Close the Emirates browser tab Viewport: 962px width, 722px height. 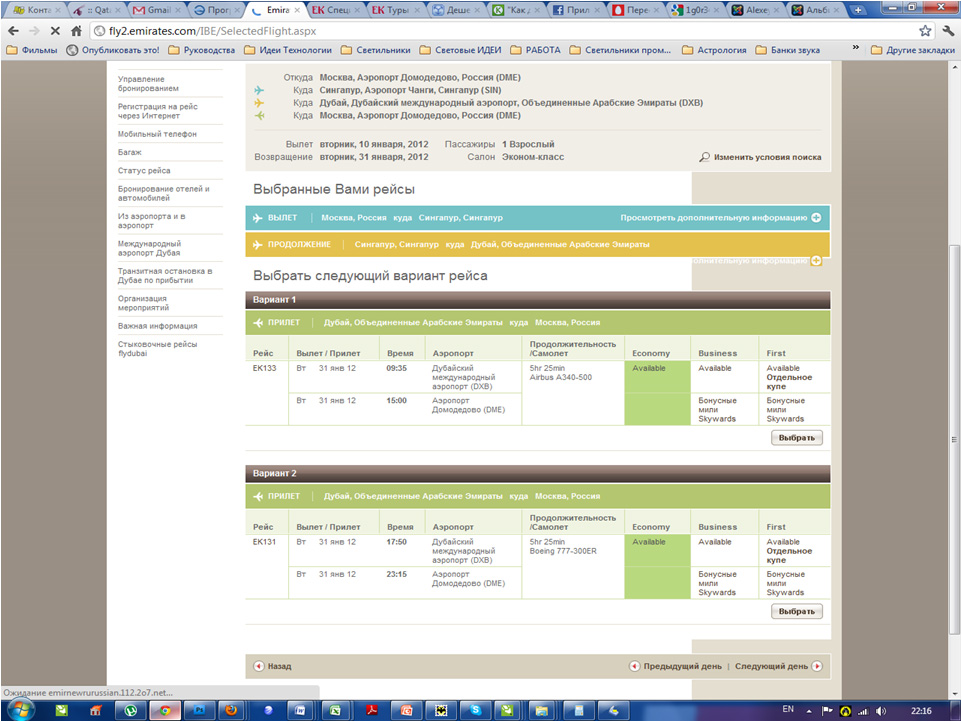298,10
